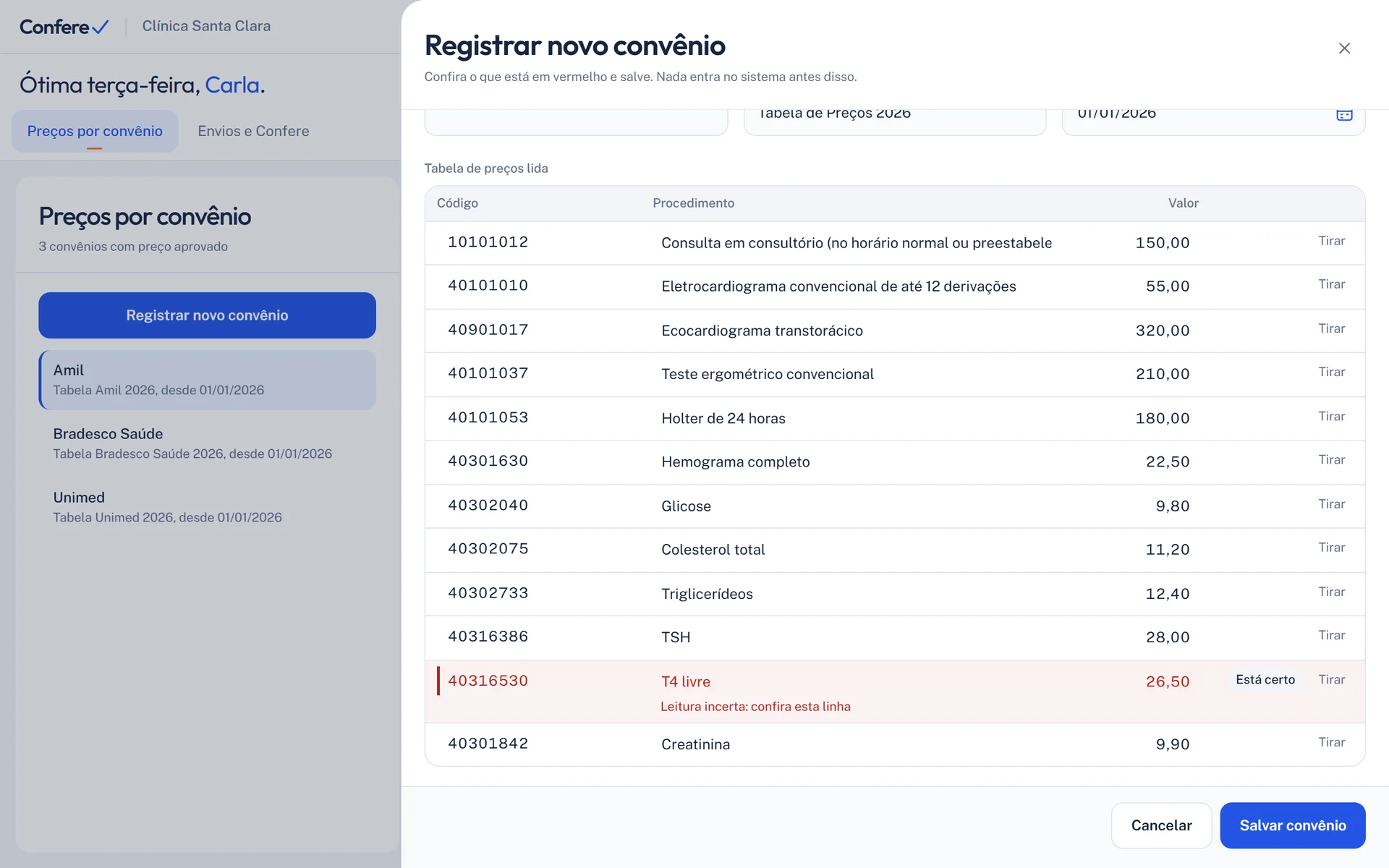Remove T4 livre row with Tirar
This screenshot has height=868, width=1389.
(1331, 680)
